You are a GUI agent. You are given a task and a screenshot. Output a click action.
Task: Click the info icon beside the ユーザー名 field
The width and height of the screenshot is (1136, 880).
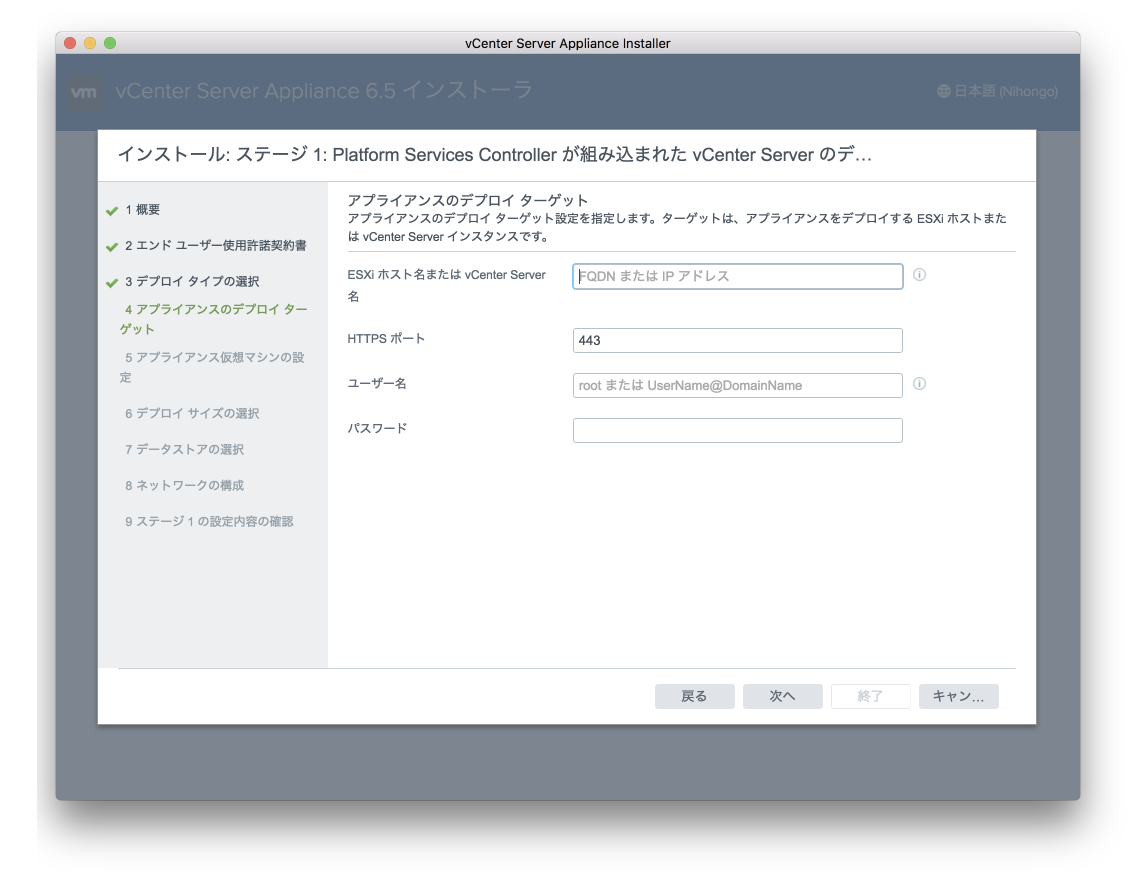(x=919, y=384)
